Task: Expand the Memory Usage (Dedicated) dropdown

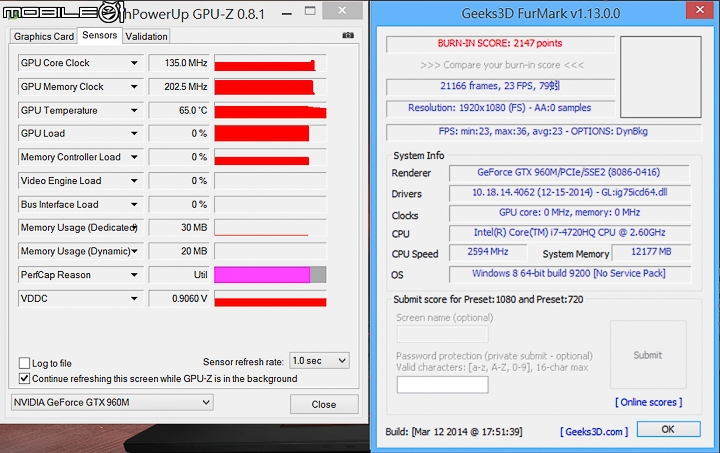Action: pyautogui.click(x=134, y=228)
